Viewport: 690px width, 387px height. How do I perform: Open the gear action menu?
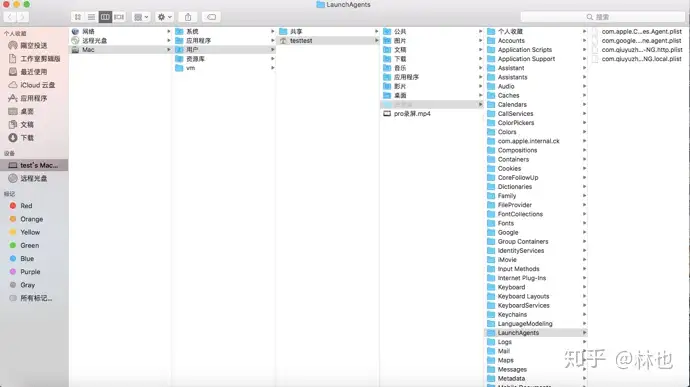point(164,17)
